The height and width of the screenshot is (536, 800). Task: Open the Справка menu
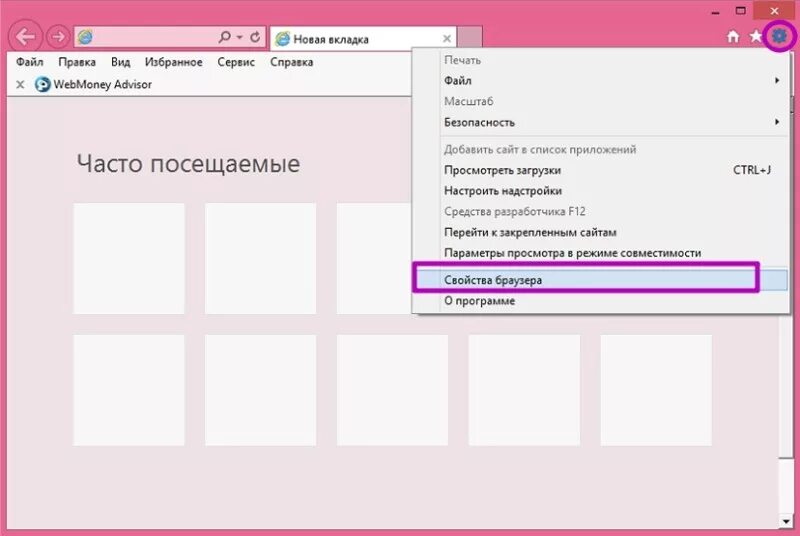[291, 62]
